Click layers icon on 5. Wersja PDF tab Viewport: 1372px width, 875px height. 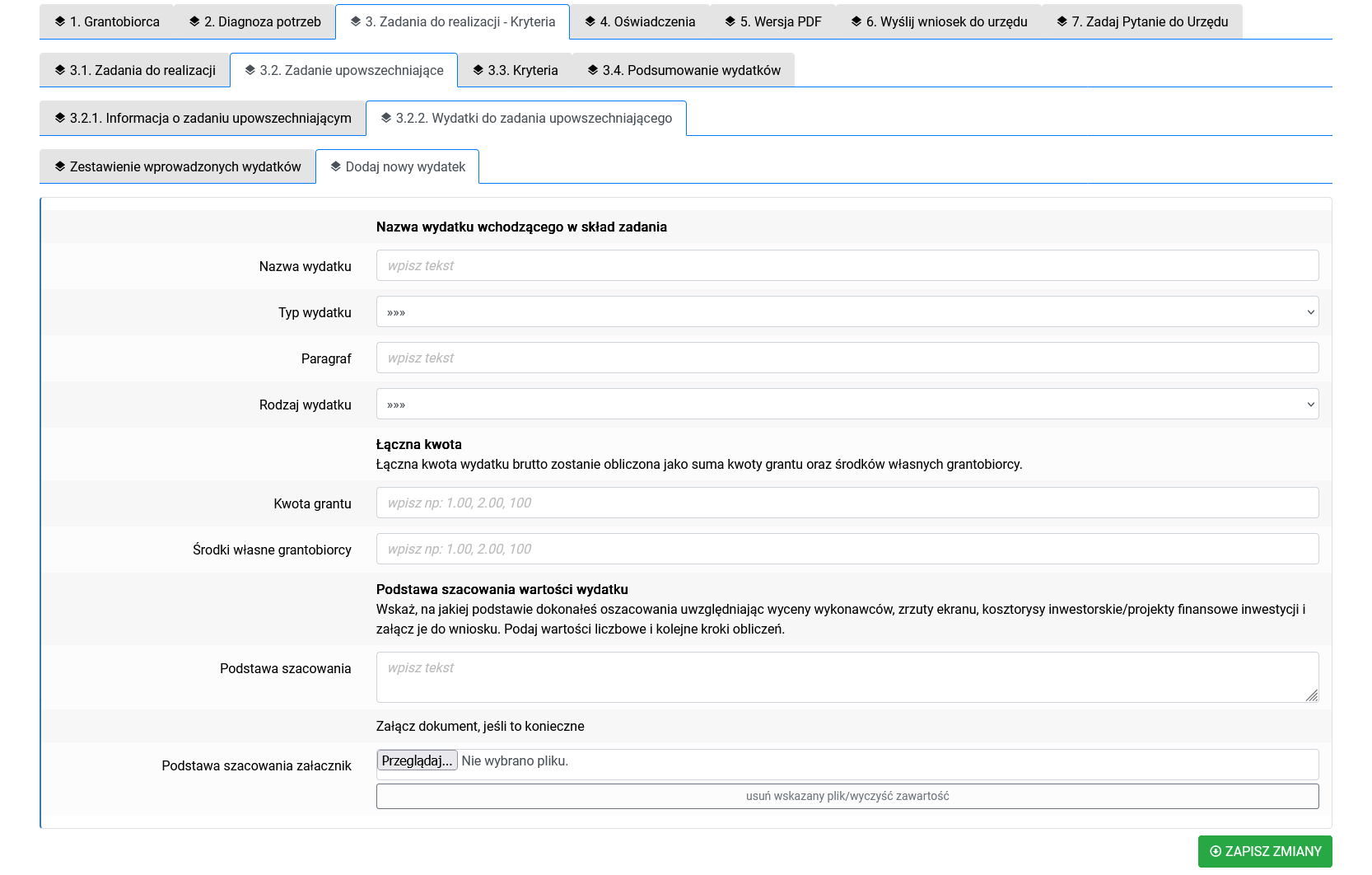tap(730, 21)
